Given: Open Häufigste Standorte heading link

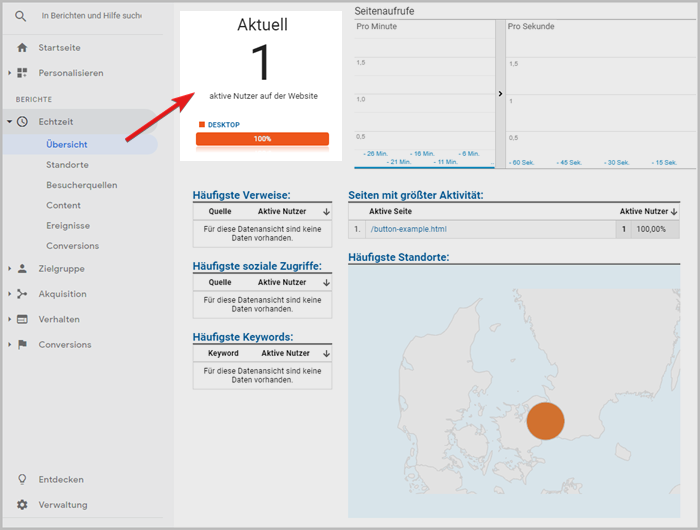Looking at the screenshot, I should point(399,257).
